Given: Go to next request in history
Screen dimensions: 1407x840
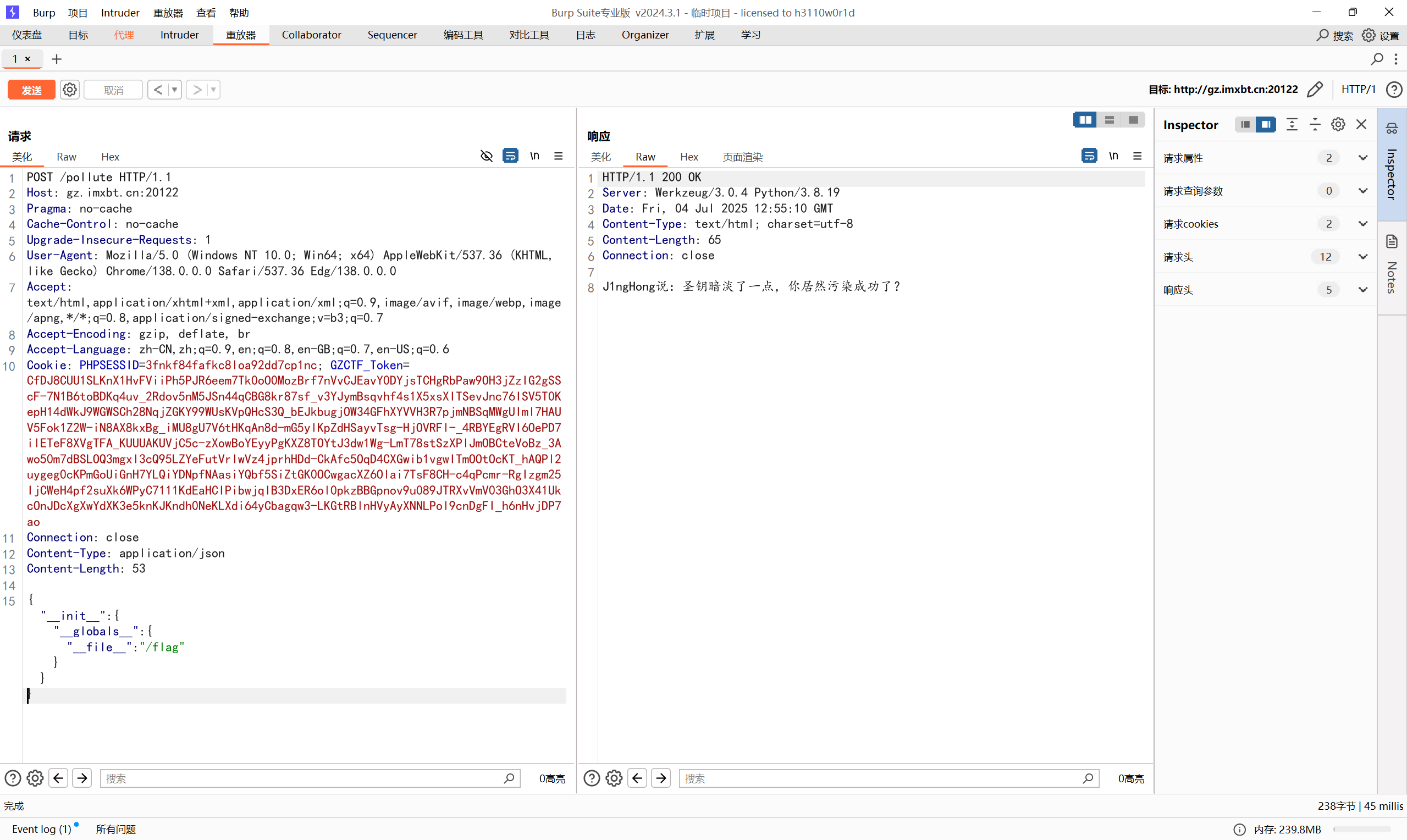Looking at the screenshot, I should click(x=196, y=90).
